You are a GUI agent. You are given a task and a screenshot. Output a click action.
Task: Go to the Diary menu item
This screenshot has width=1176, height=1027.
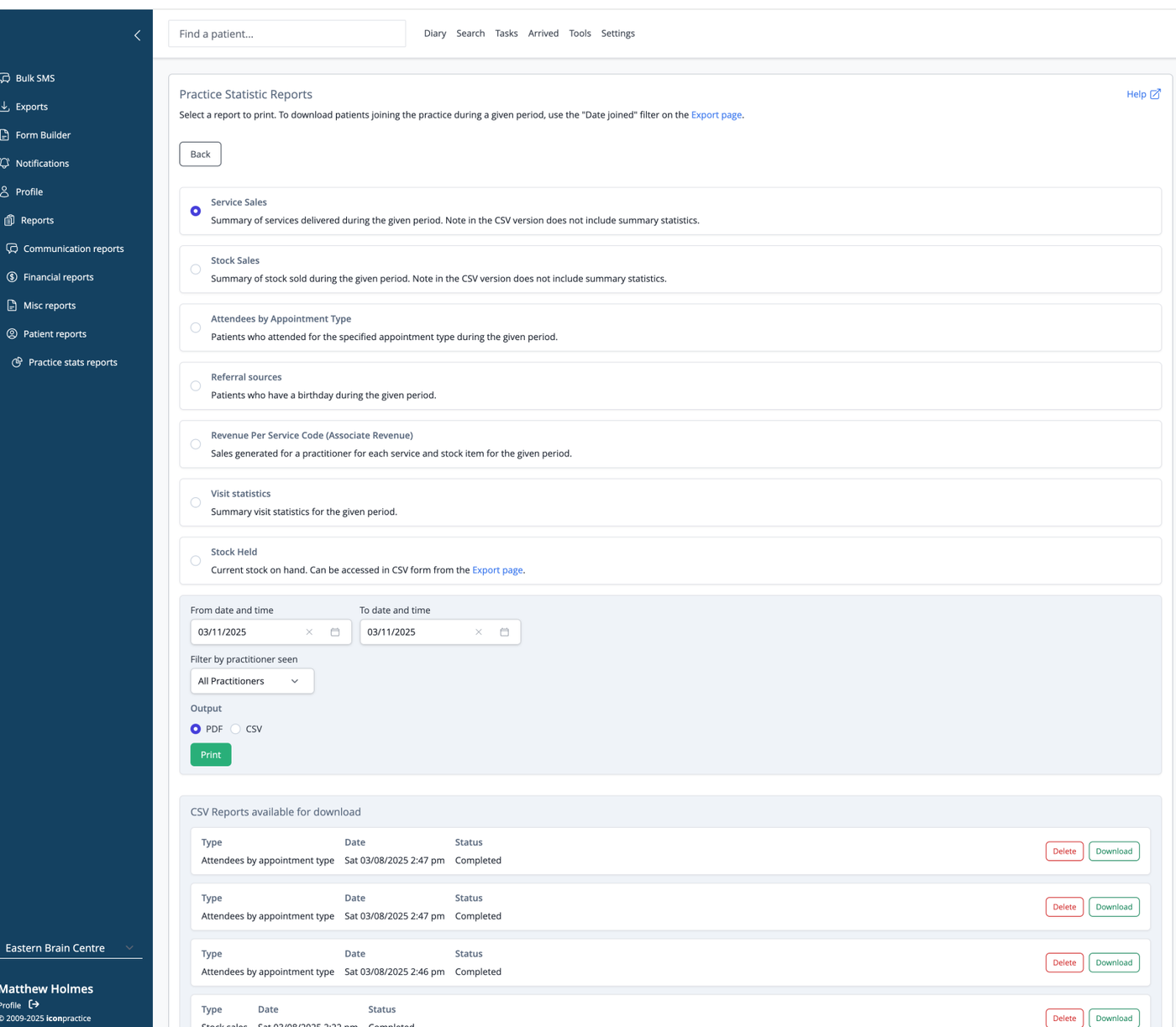click(435, 34)
